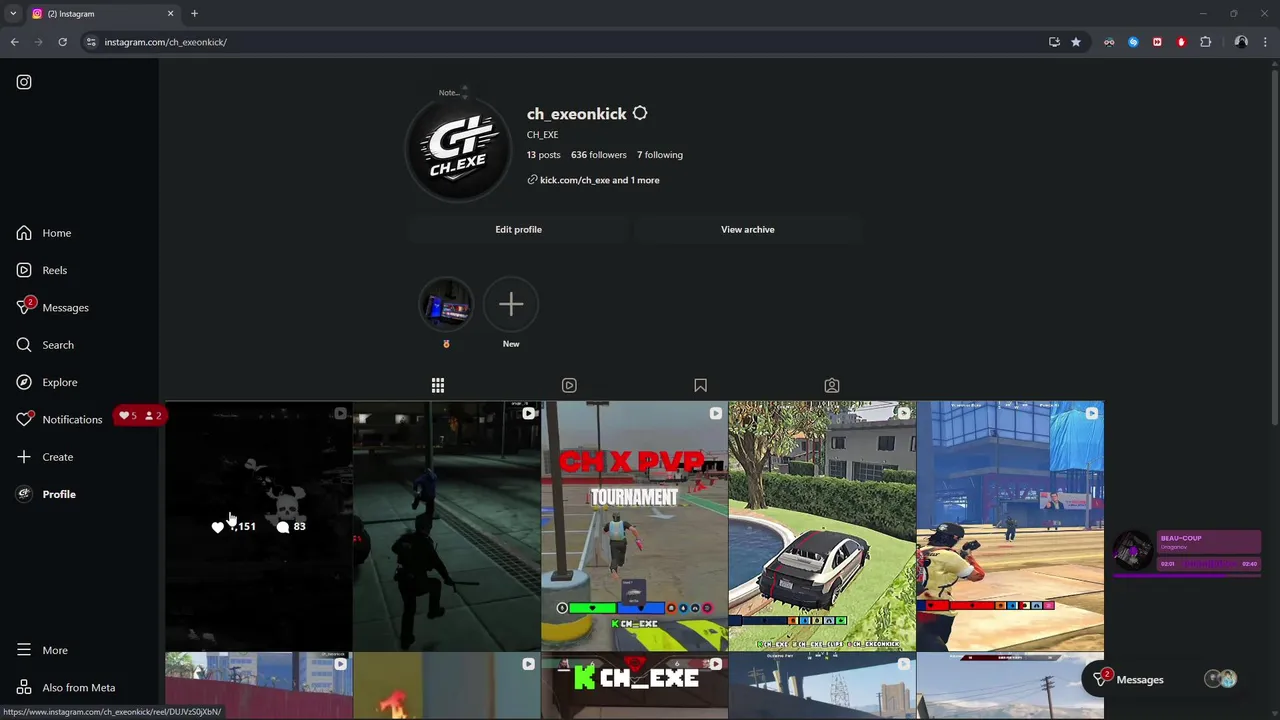Screen dimensions: 1280x720
Task: Close the Instagram tab
Action: (170, 14)
